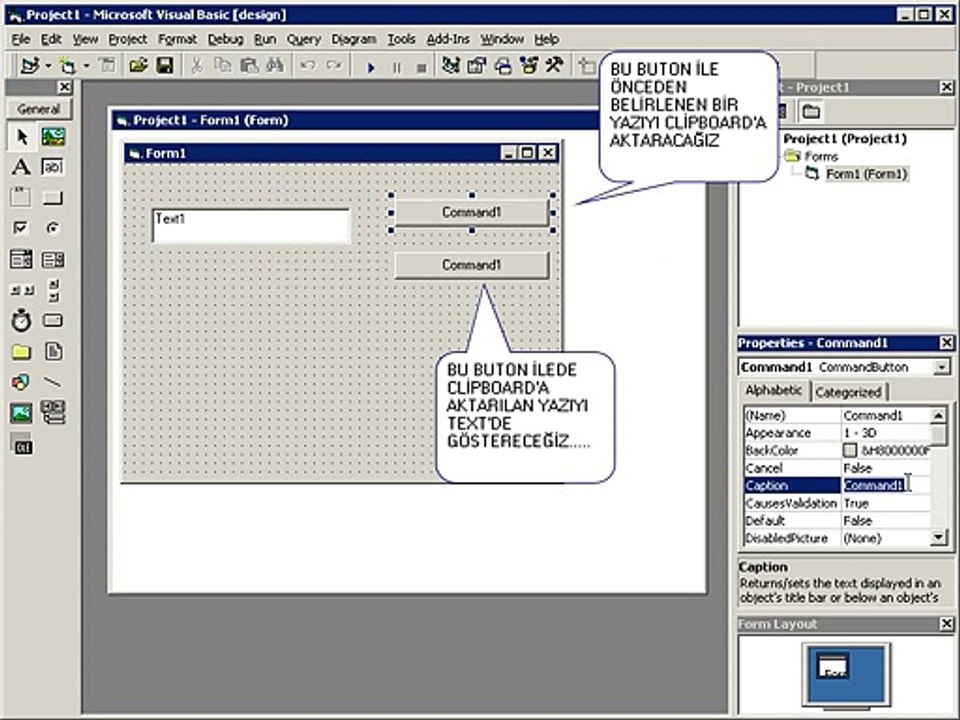The width and height of the screenshot is (960, 720).
Task: Select the OLE tool in the toolbox
Action: 22,445
